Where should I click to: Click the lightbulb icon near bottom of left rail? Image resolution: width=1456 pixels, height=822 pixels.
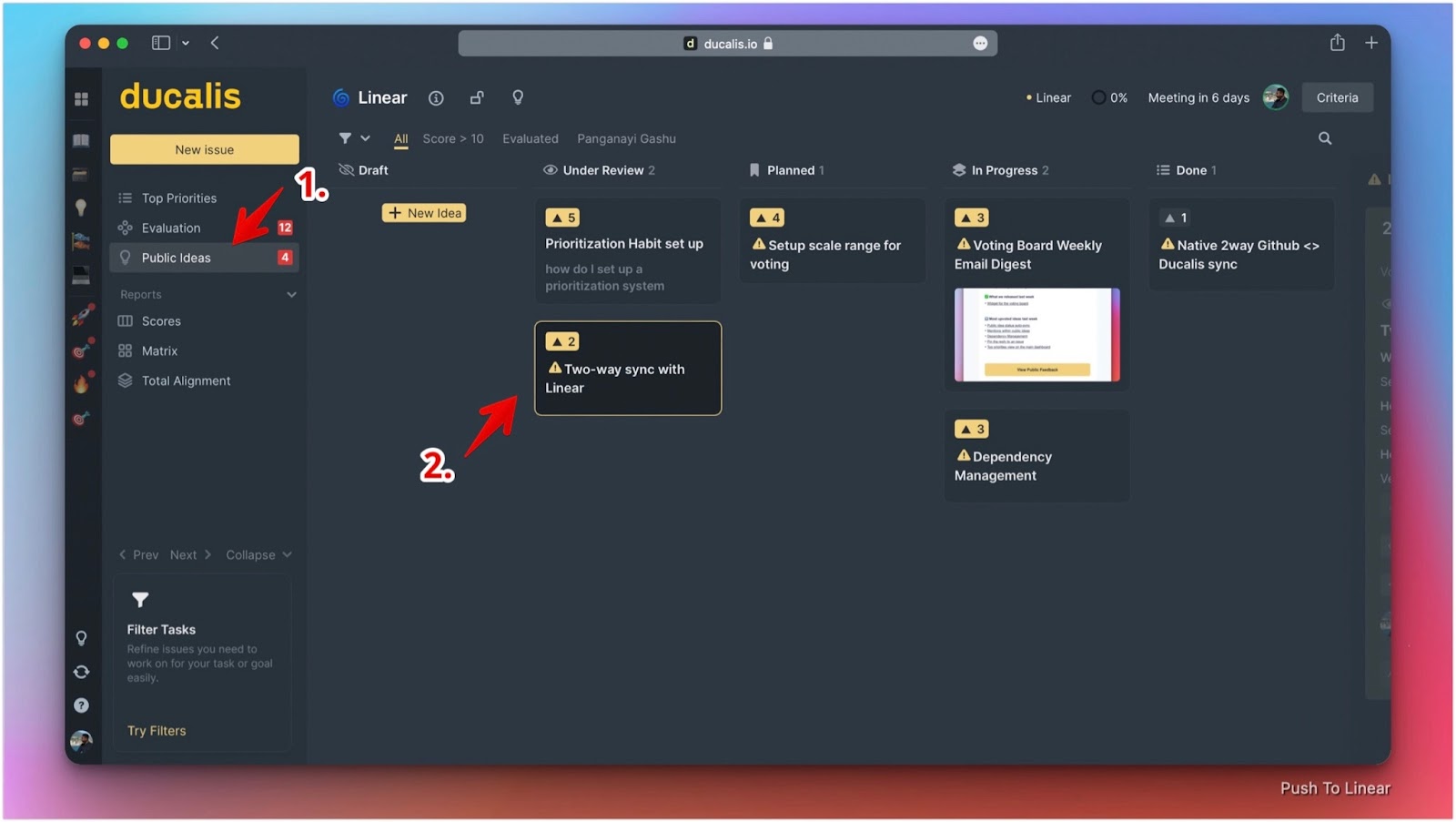point(81,638)
